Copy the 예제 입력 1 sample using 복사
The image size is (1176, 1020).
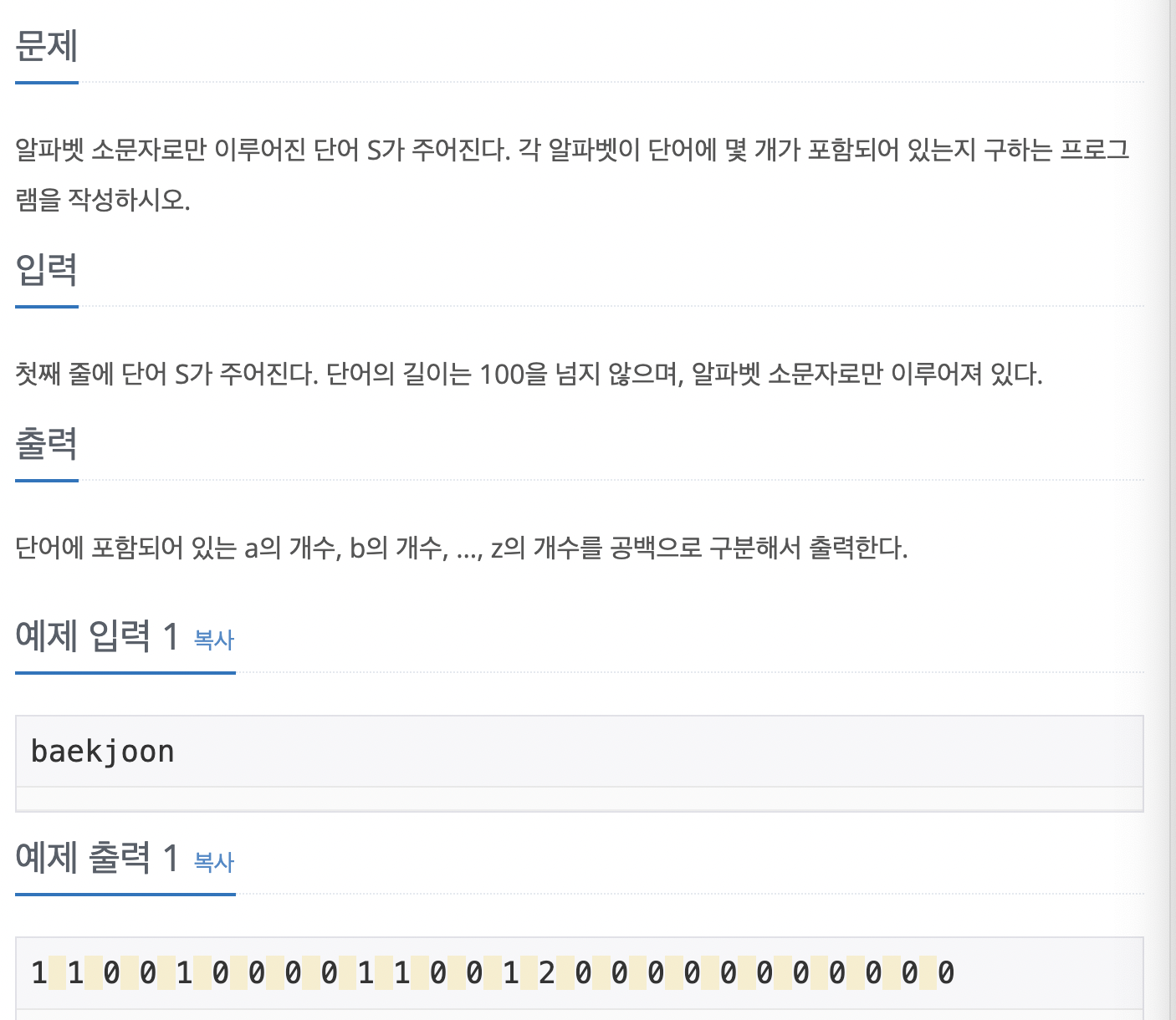tap(214, 640)
